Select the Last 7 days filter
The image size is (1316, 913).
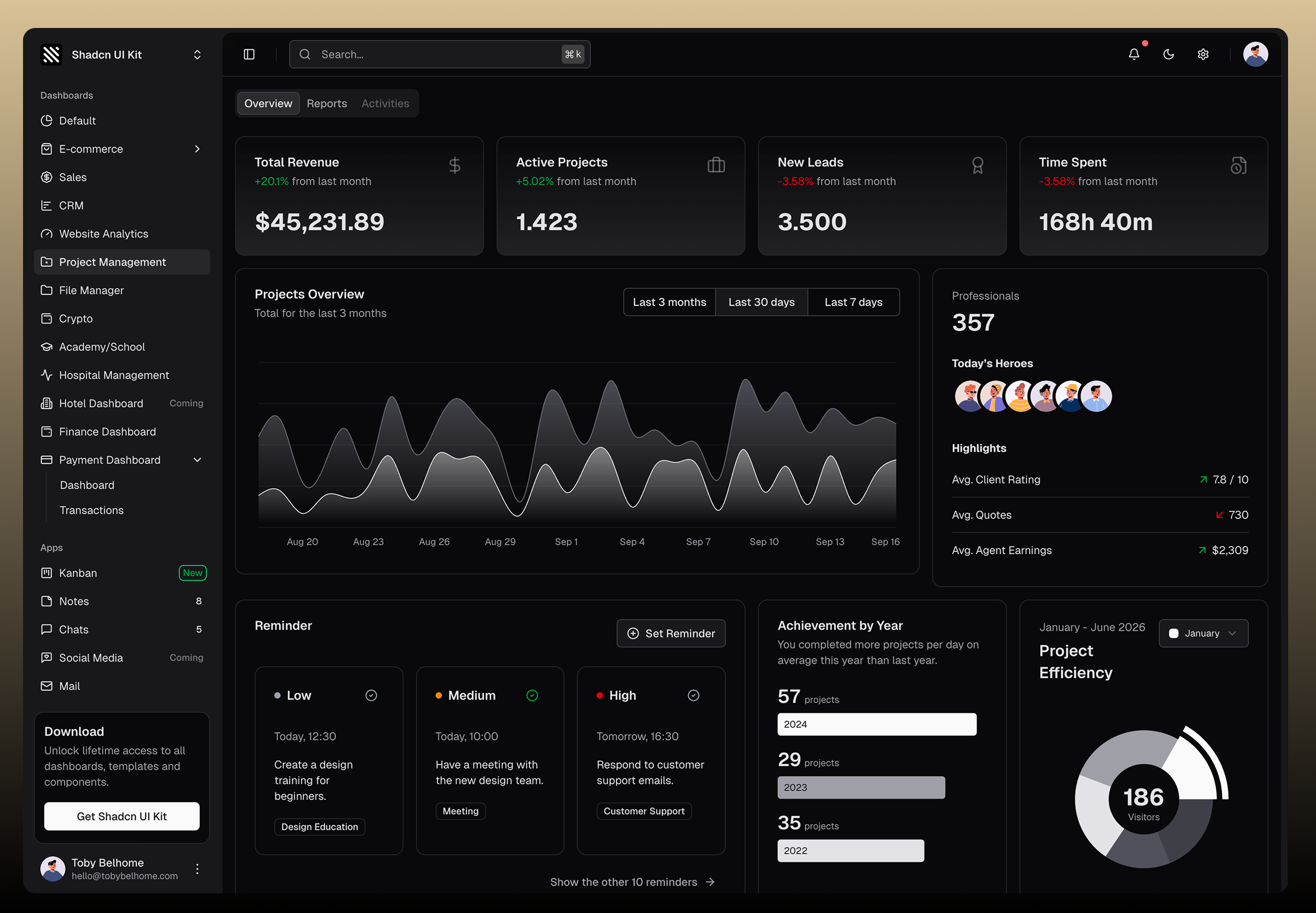point(853,302)
